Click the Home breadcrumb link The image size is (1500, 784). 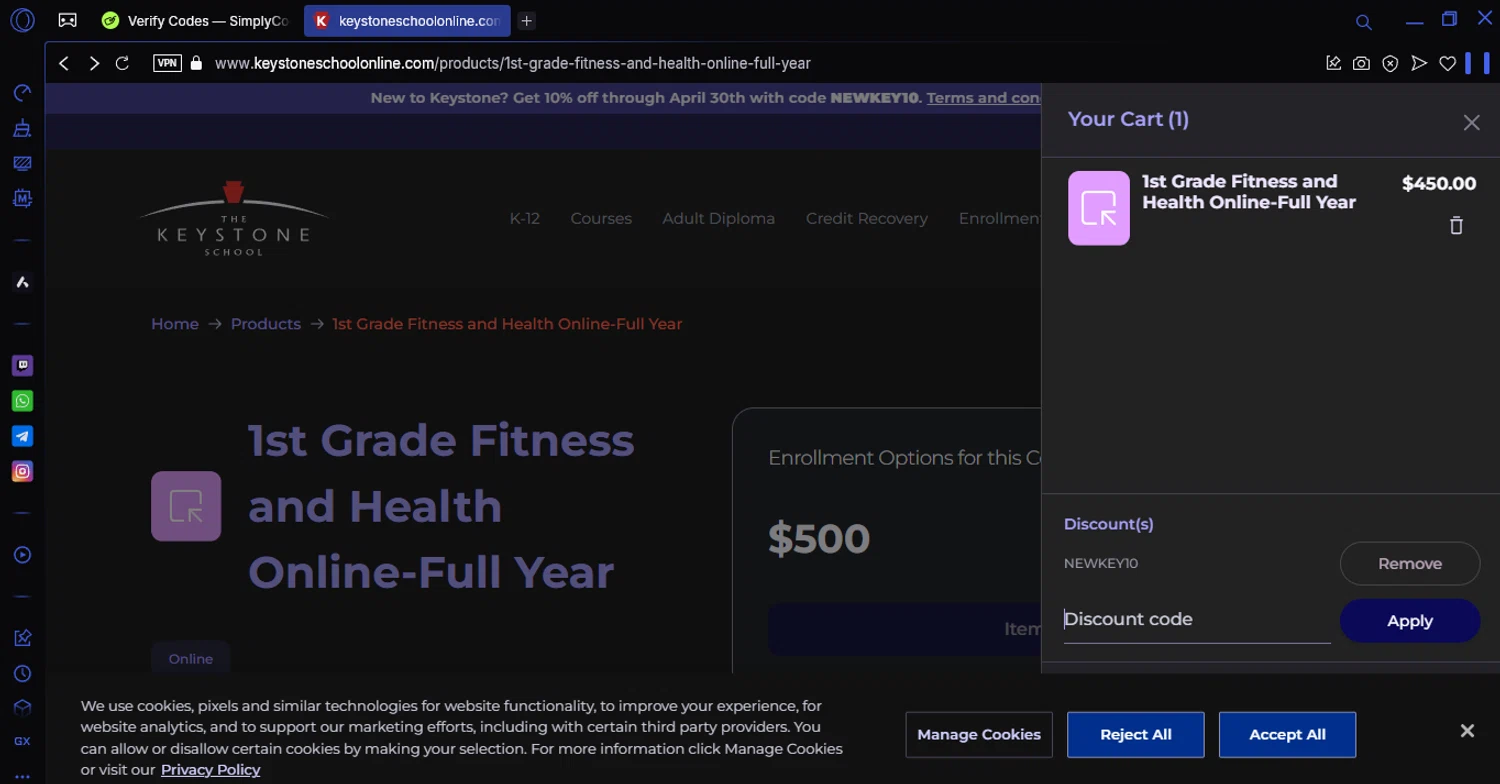pyautogui.click(x=175, y=324)
